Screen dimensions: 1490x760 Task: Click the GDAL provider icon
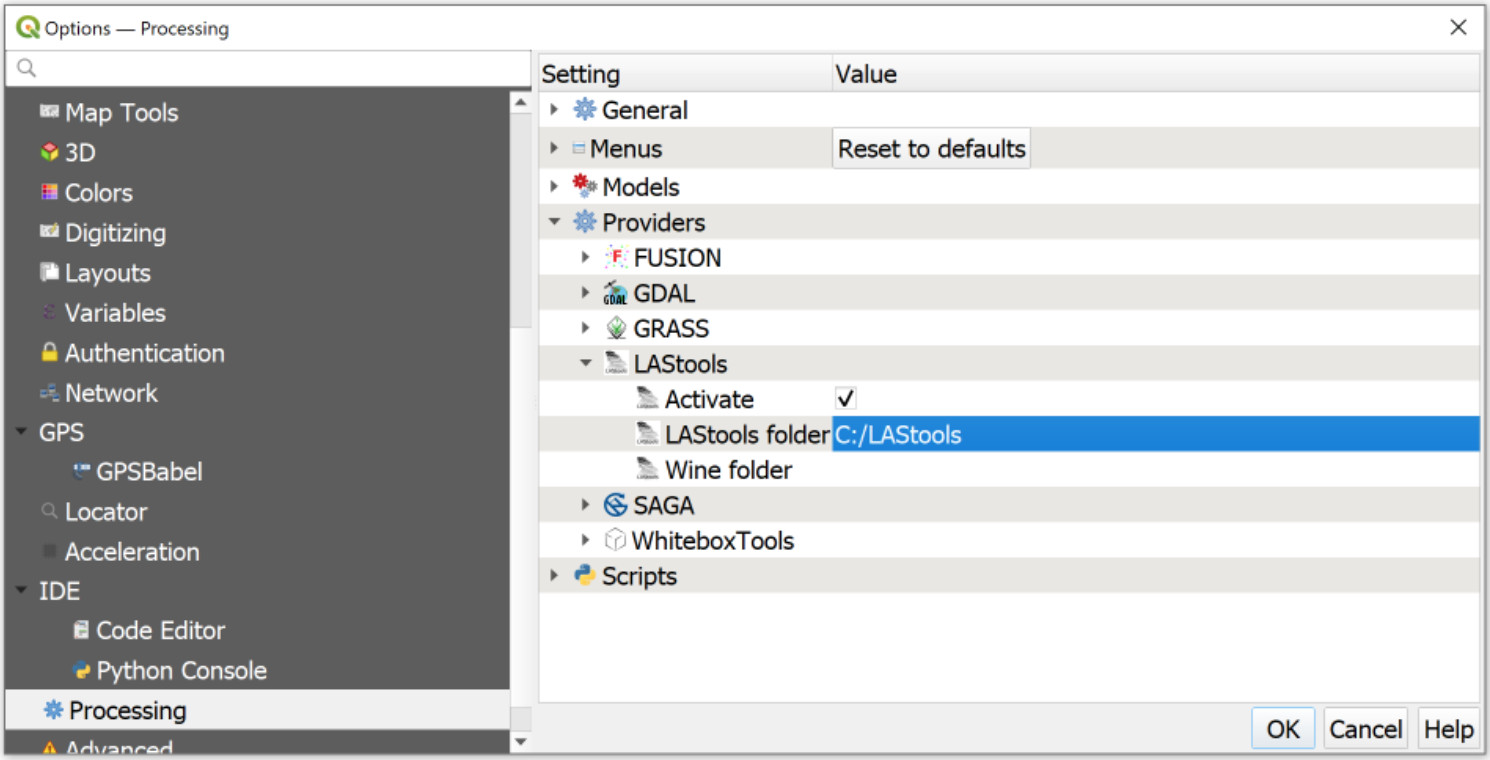point(616,293)
